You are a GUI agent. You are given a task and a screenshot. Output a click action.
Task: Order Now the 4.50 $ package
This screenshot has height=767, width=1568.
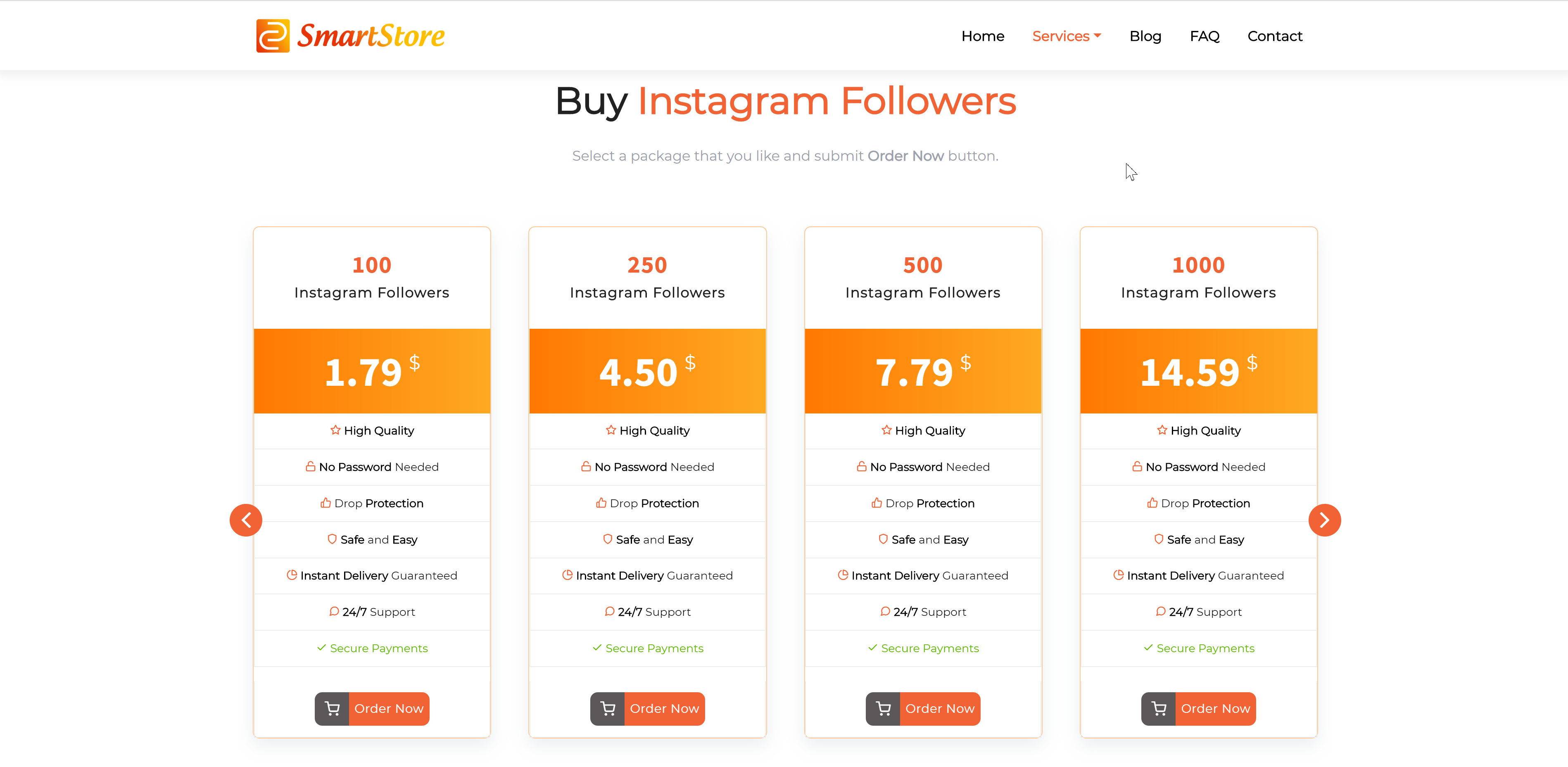665,709
